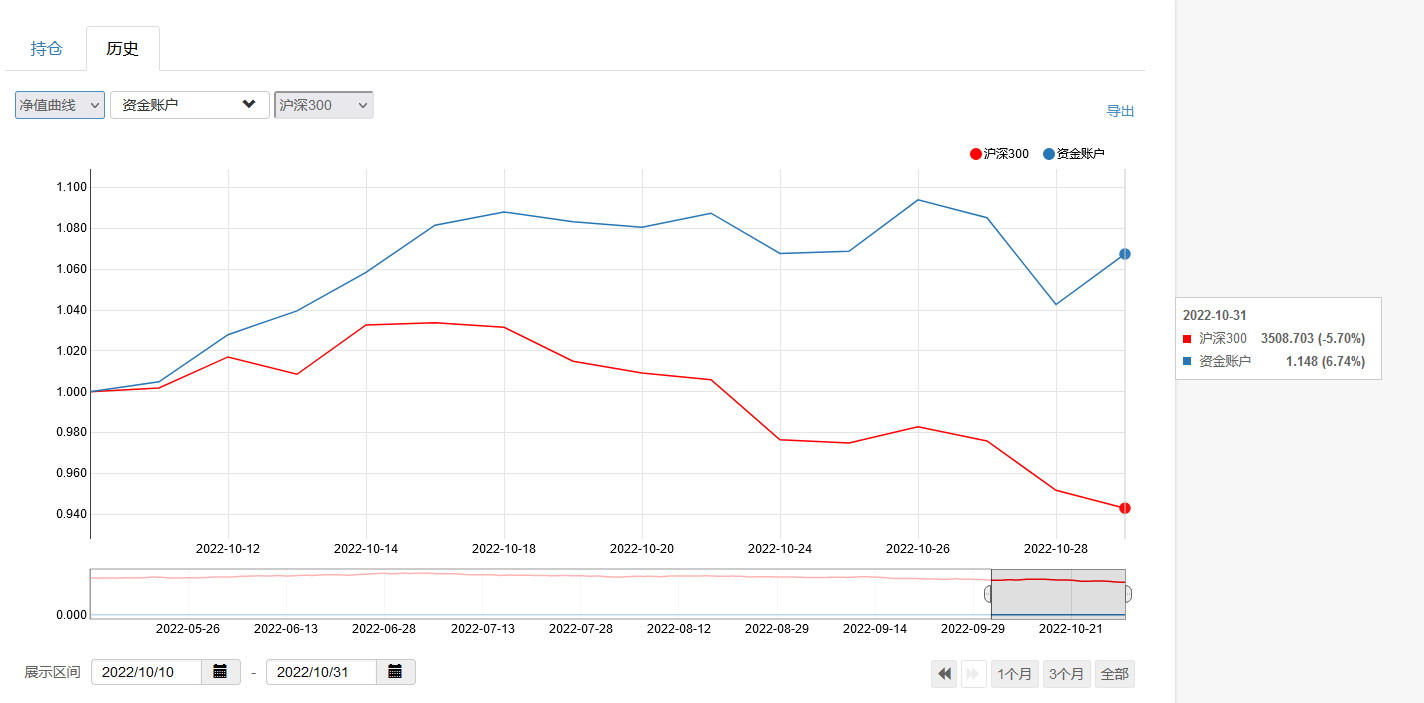The height and width of the screenshot is (703, 1424).
Task: Open the 资金账户 account dropdown
Action: click(190, 105)
